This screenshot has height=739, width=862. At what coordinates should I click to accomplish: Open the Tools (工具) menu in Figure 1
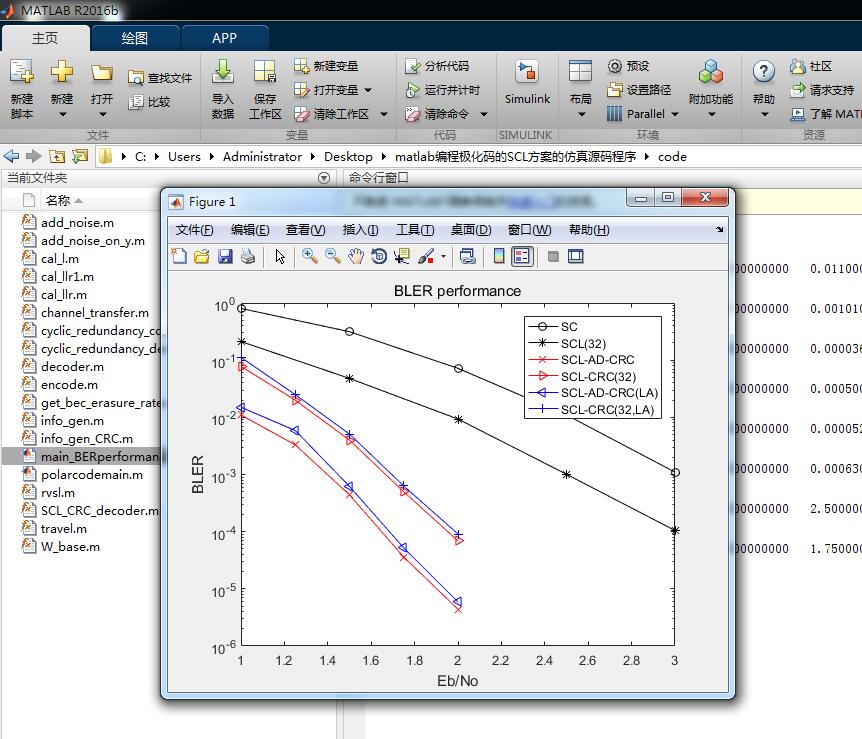[x=415, y=230]
